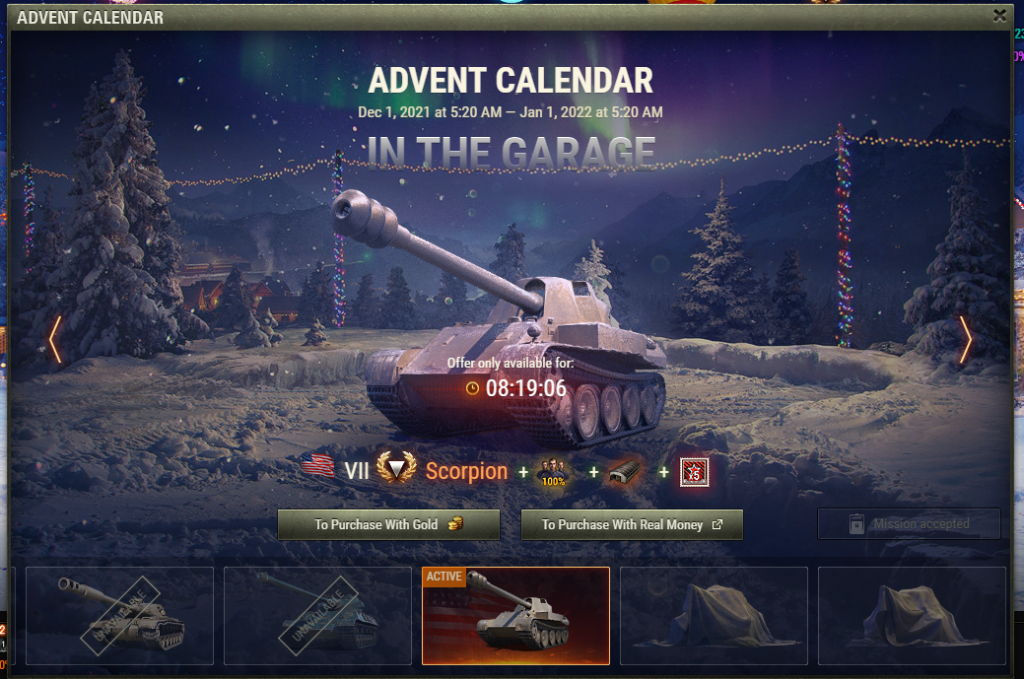Select the last covered upcoming tank thumbnail
The height and width of the screenshot is (679, 1024).
click(912, 616)
